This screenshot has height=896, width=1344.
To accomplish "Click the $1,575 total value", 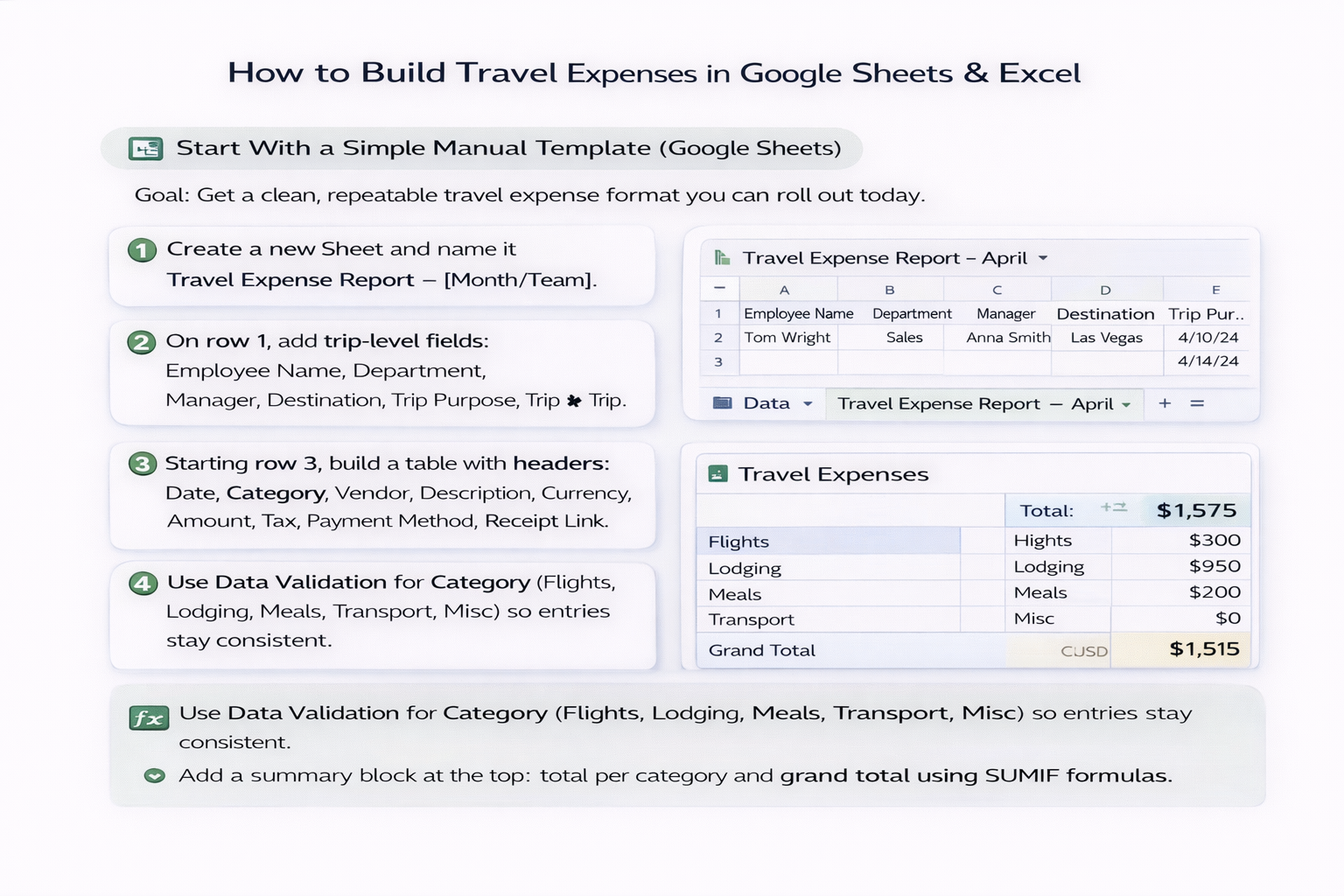I will click(1196, 511).
